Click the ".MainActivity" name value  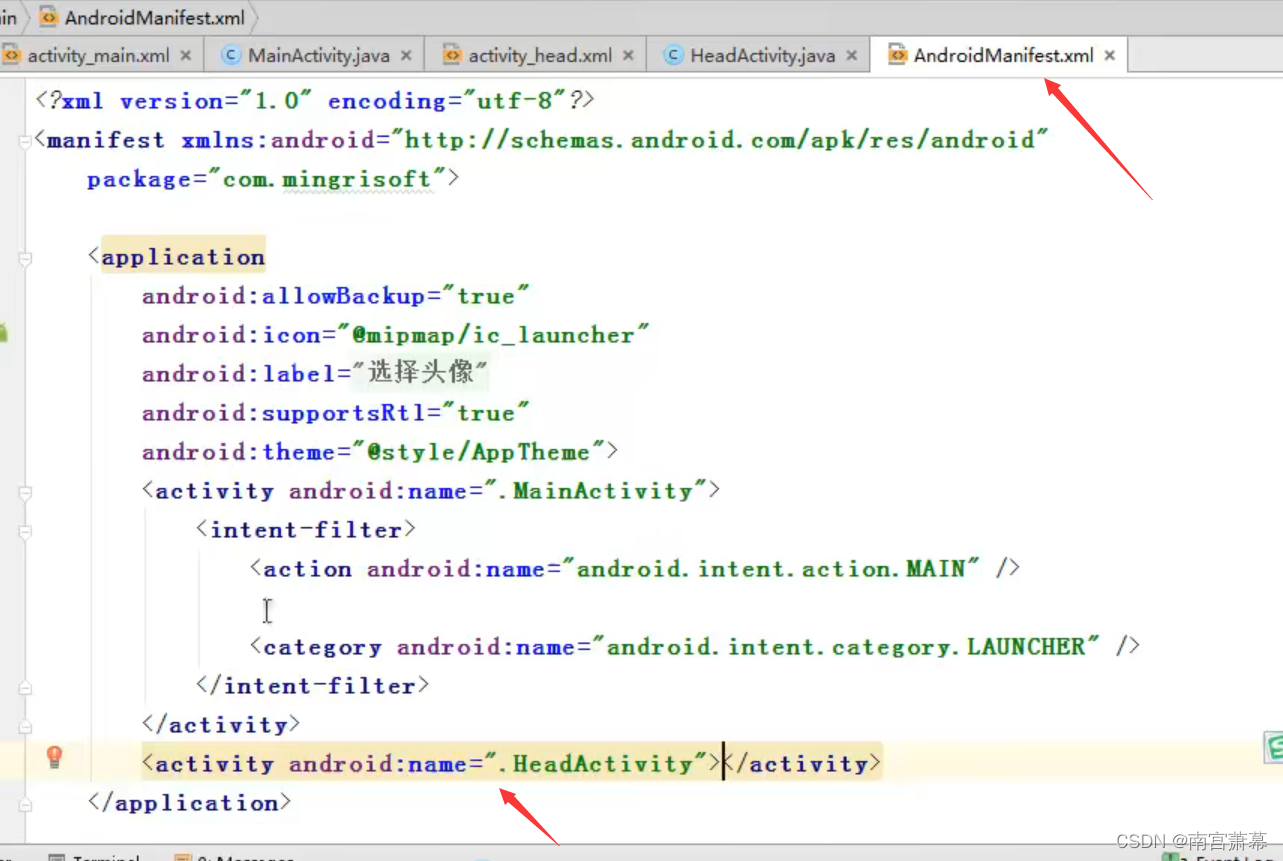[595, 492]
